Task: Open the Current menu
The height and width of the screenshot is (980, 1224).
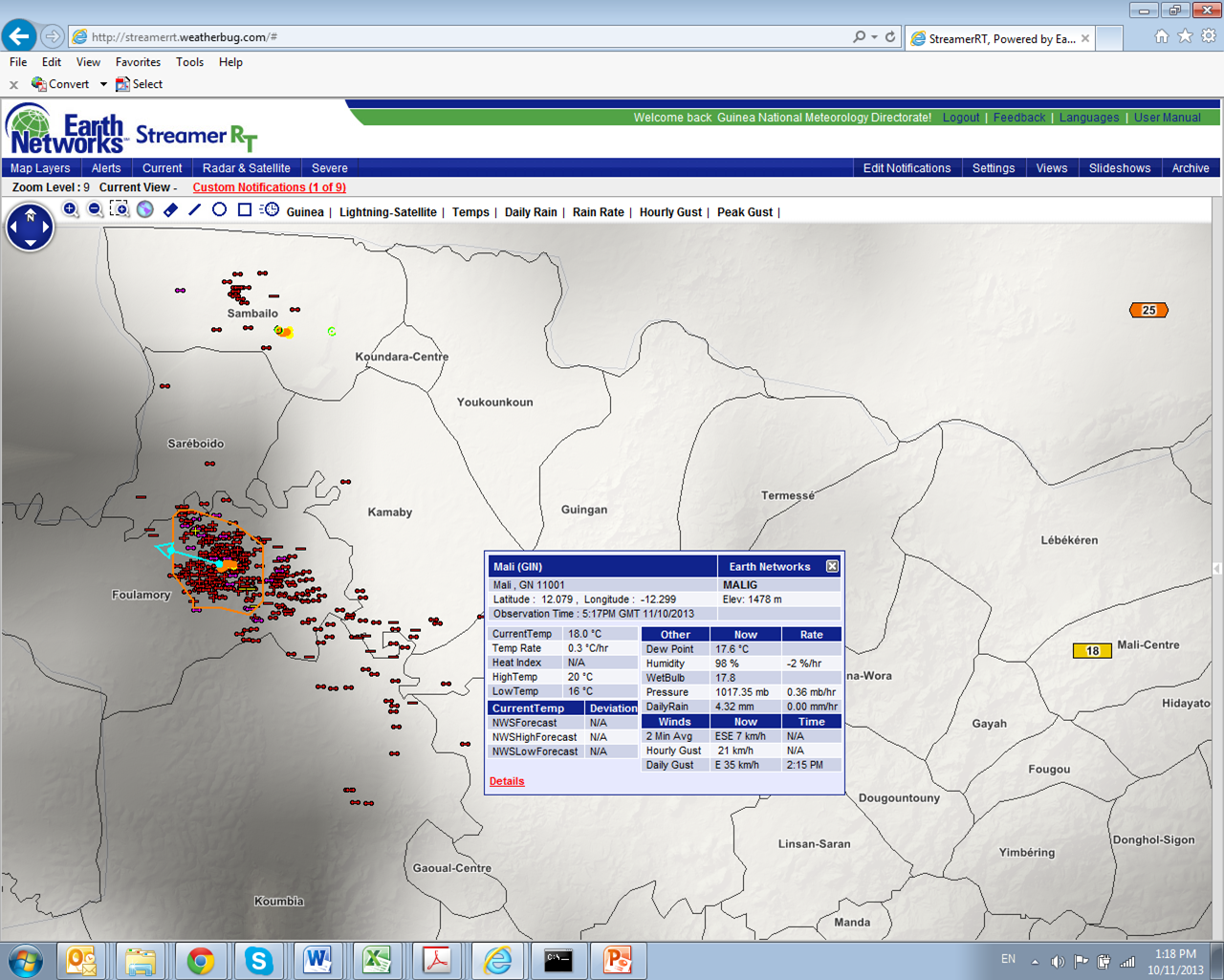Action: click(162, 168)
